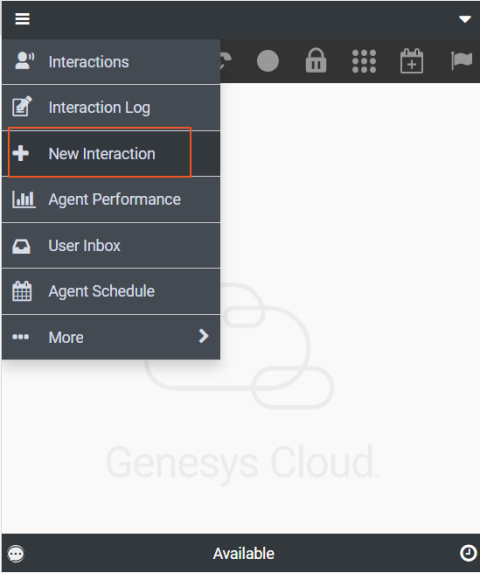
Task: Click the plus icon beside New Interaction
Action: click(x=21, y=153)
